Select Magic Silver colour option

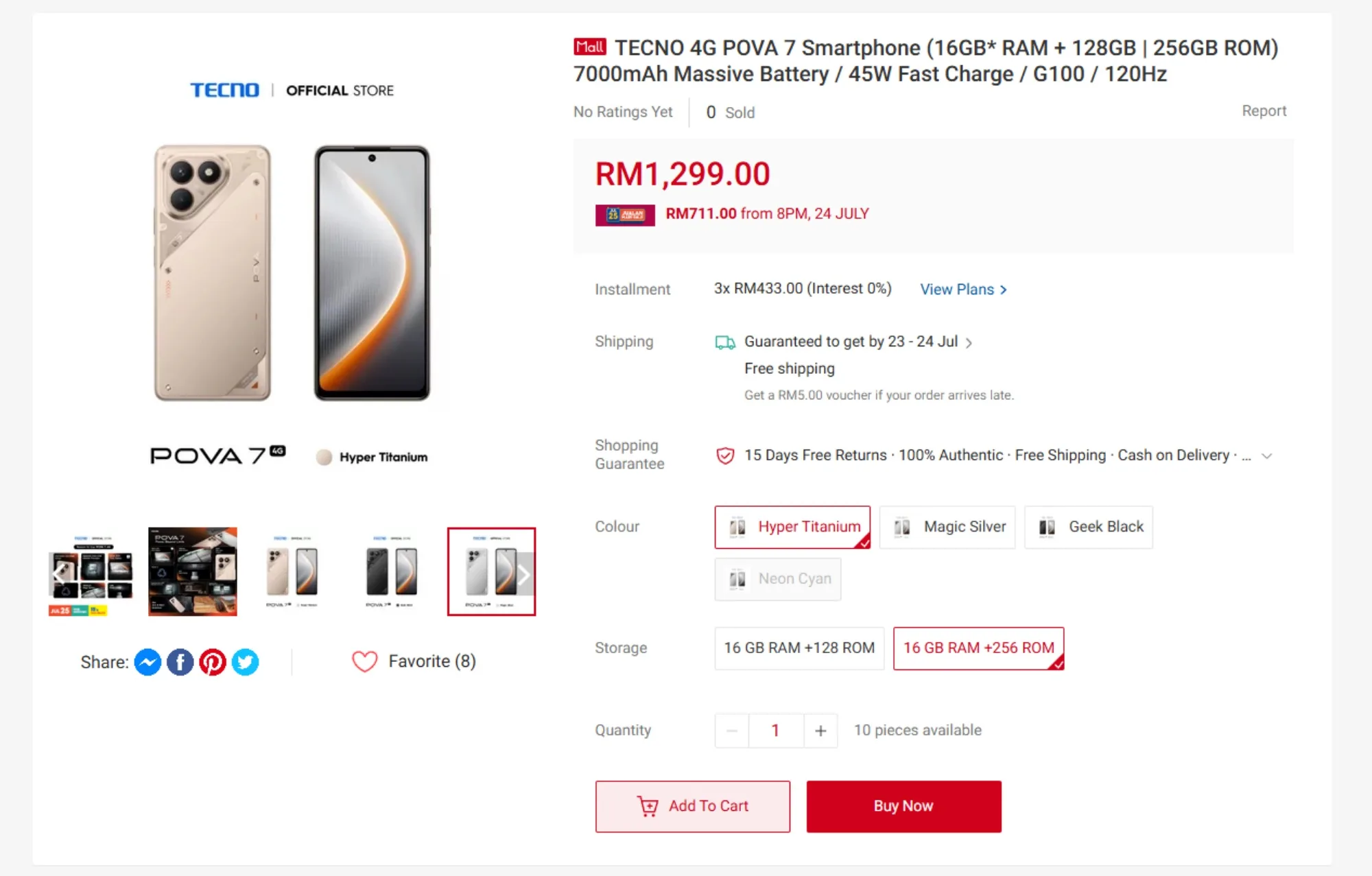click(947, 527)
